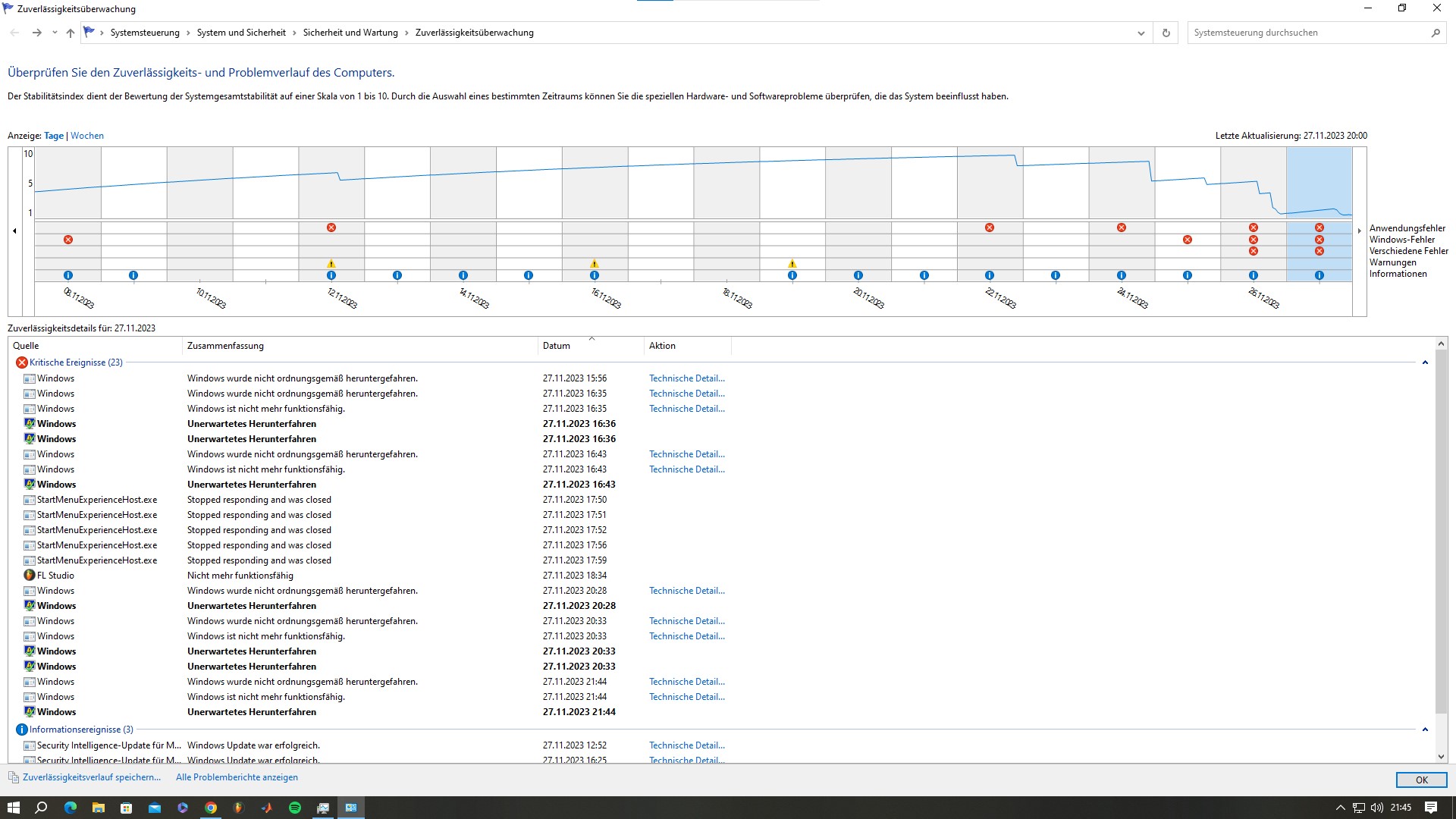This screenshot has height=819, width=1456.
Task: Switch the chart view to Tage
Action: click(x=54, y=136)
